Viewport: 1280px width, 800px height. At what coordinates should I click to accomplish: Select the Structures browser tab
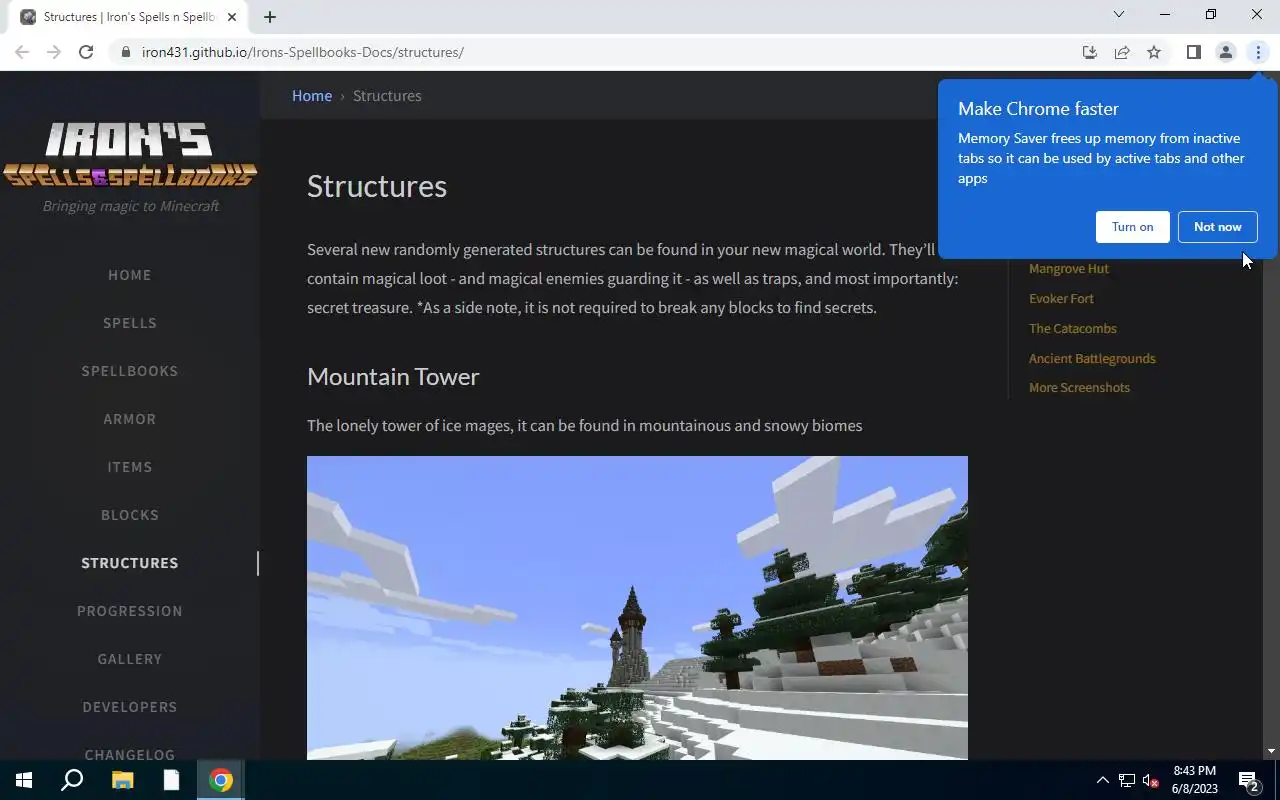click(128, 17)
